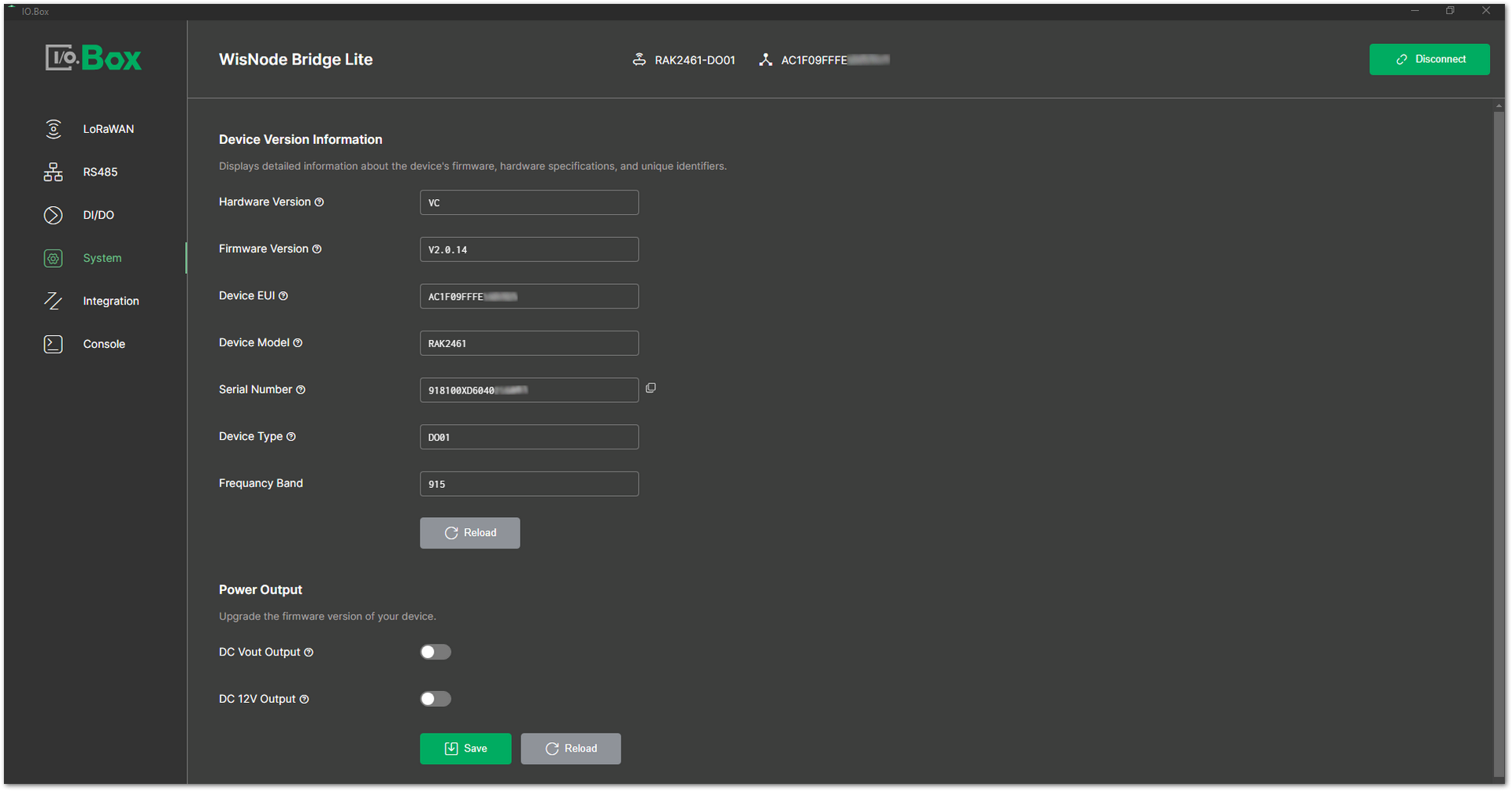
Task: Save the Power Output settings
Action: point(465,748)
